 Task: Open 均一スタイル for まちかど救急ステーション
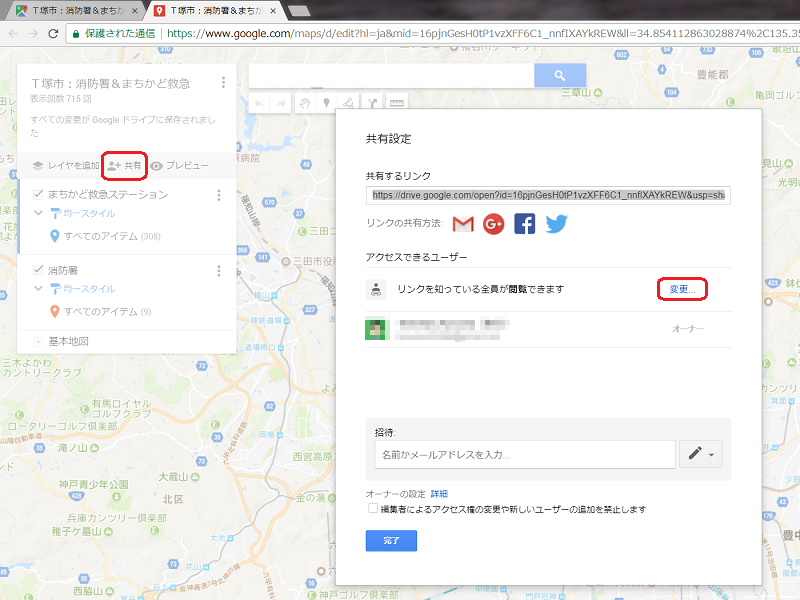[83, 213]
